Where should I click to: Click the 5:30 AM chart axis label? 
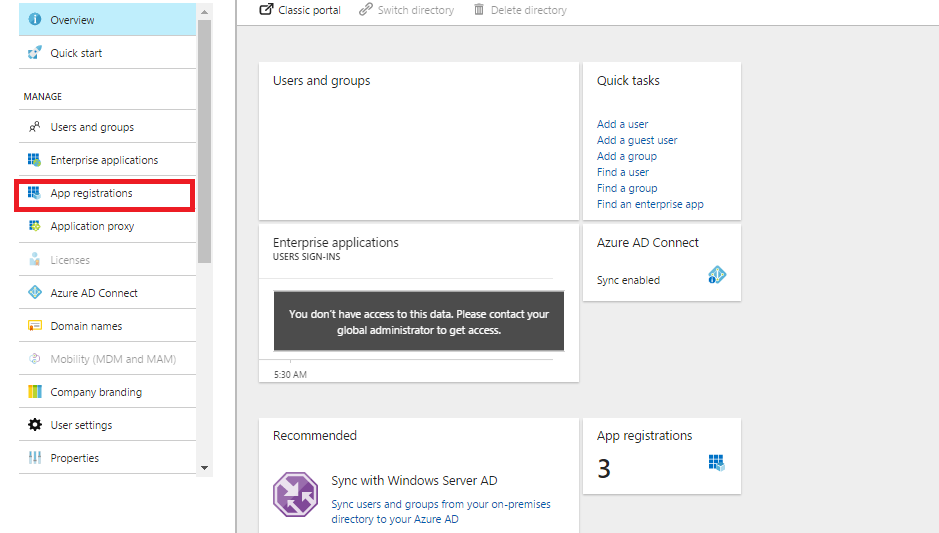click(290, 374)
